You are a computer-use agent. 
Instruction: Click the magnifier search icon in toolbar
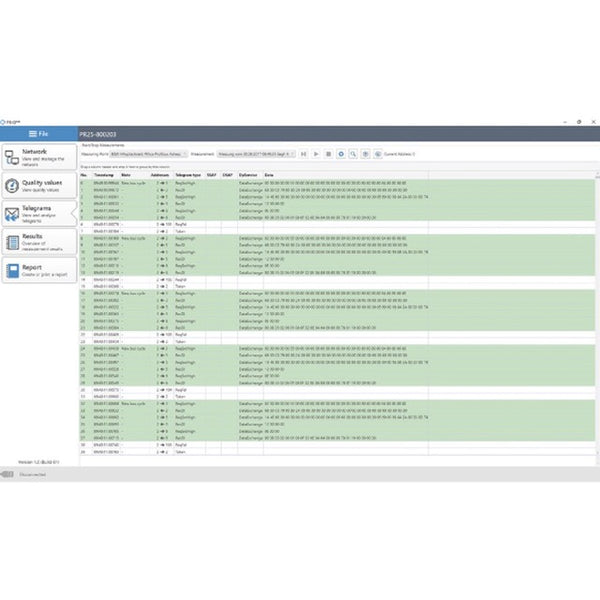coord(353,154)
